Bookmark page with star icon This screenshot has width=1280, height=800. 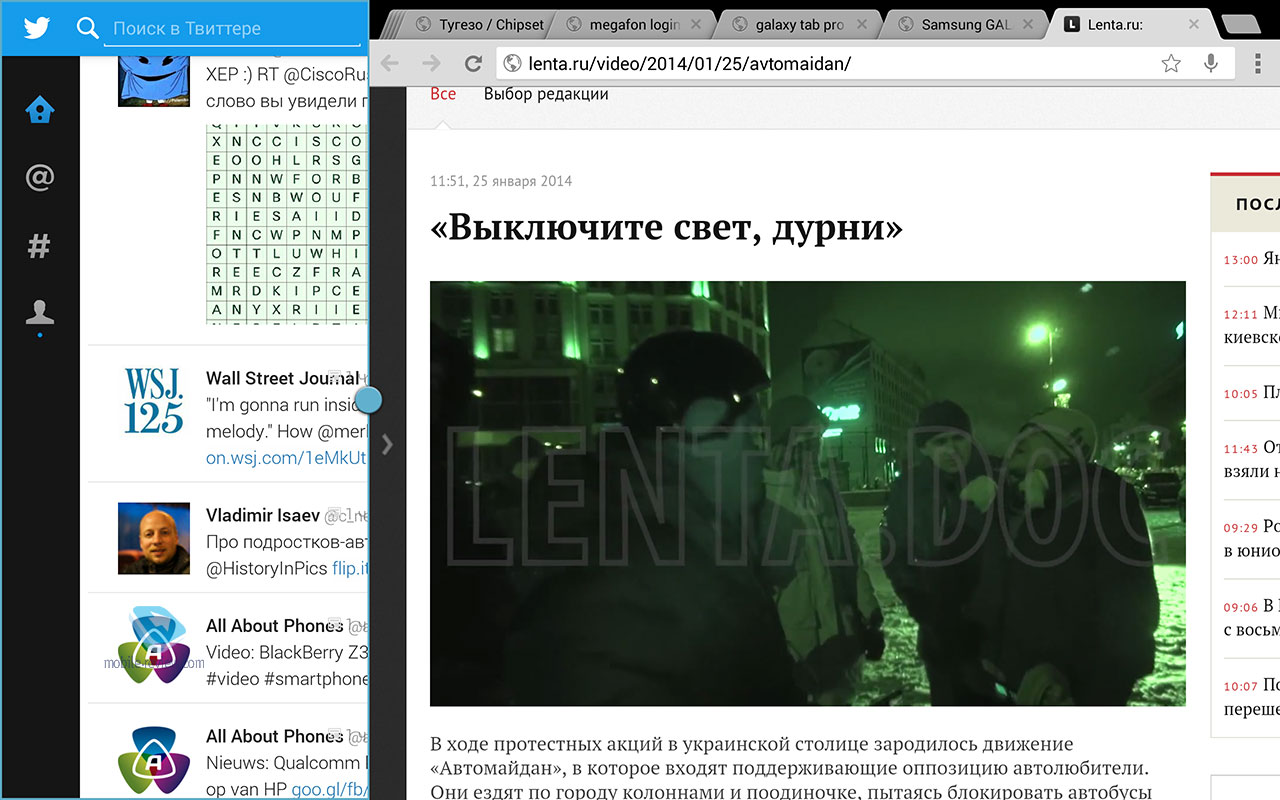click(1171, 64)
